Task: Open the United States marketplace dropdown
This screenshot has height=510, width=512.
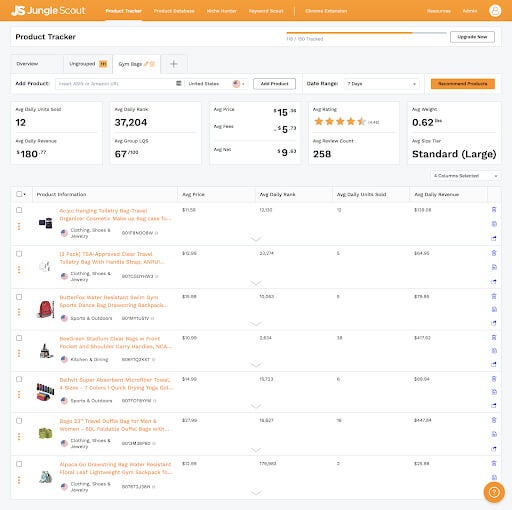Action: pyautogui.click(x=216, y=84)
